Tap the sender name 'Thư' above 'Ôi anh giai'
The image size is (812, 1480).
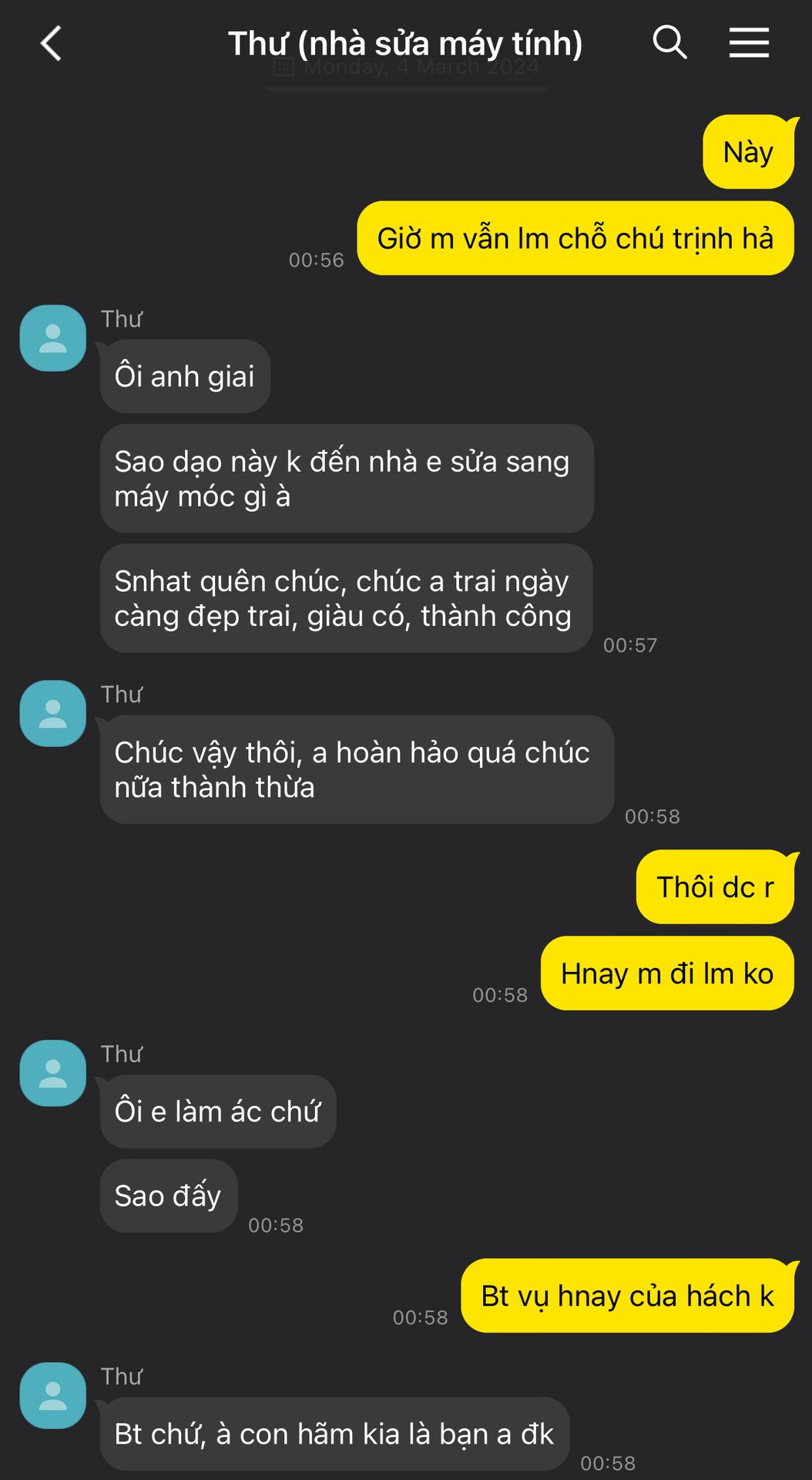click(x=122, y=318)
